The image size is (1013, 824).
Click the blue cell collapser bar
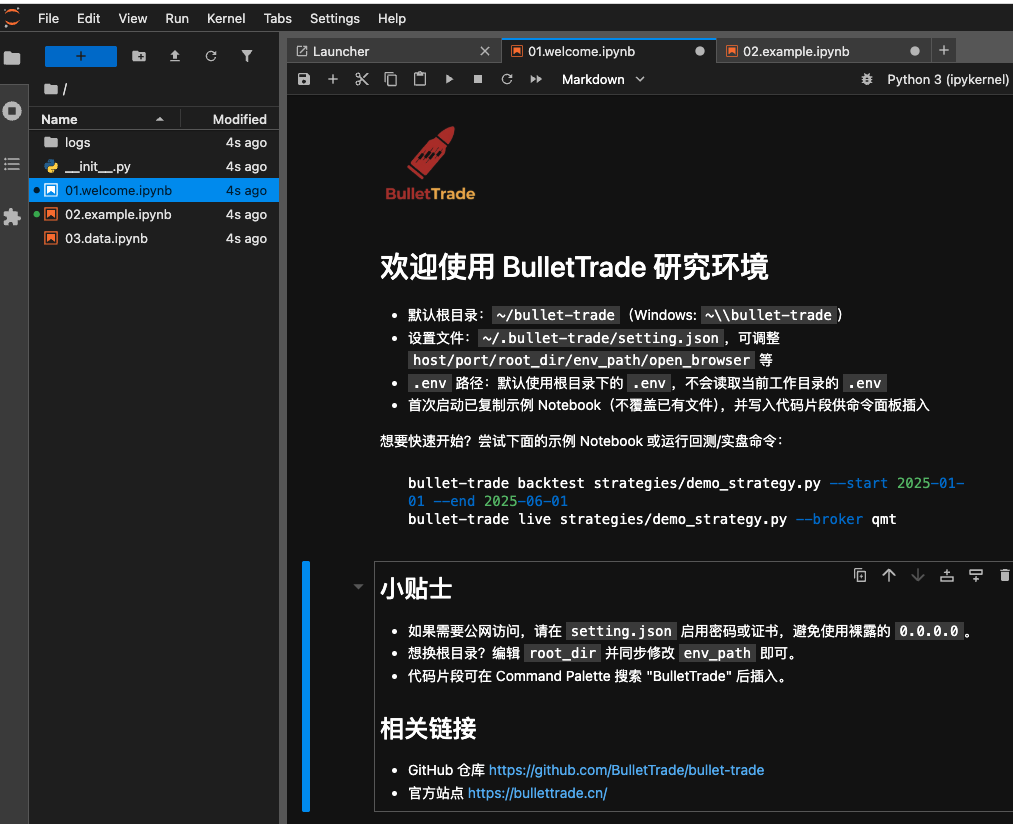tap(306, 686)
